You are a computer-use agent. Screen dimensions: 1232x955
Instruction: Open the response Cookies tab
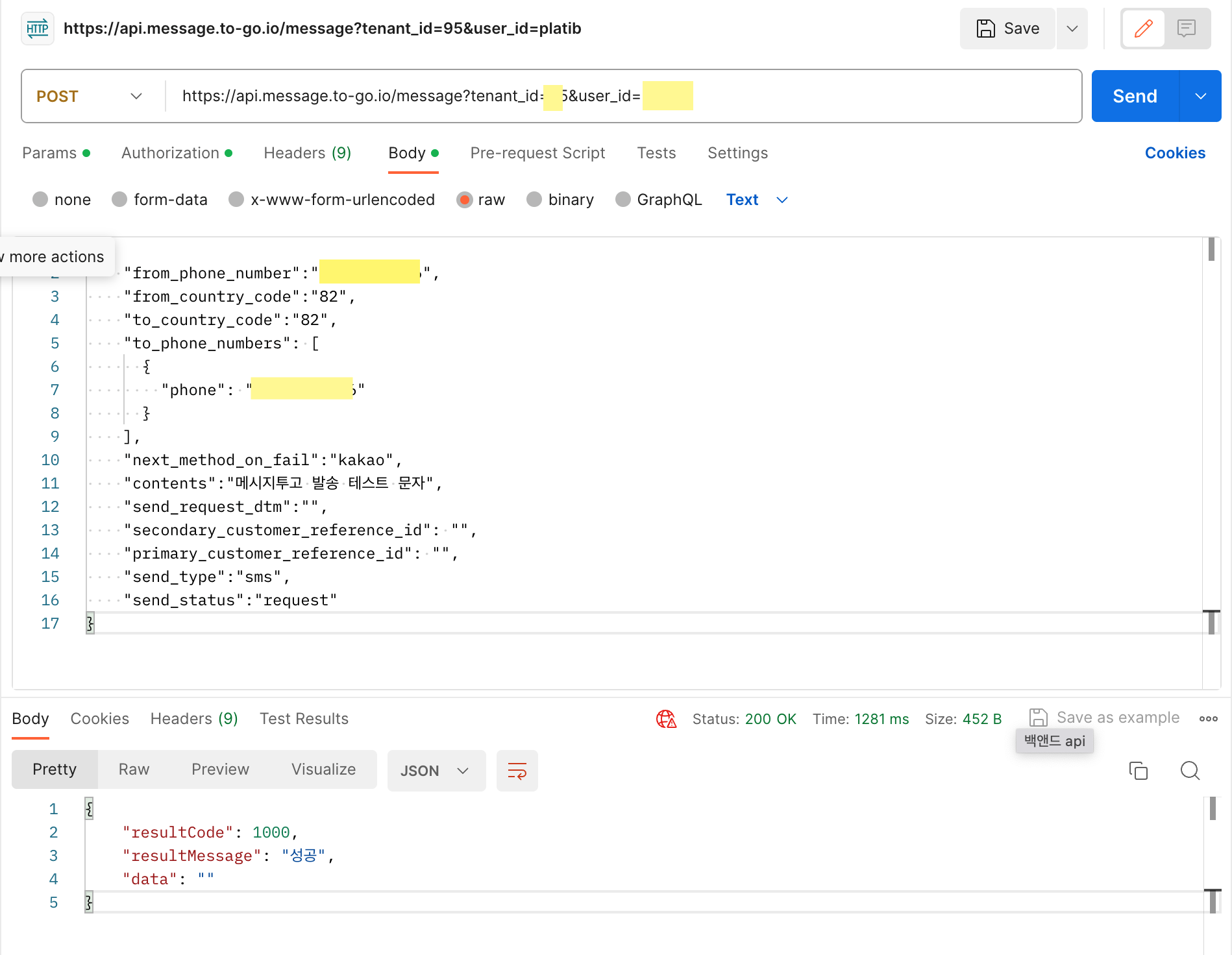click(99, 719)
